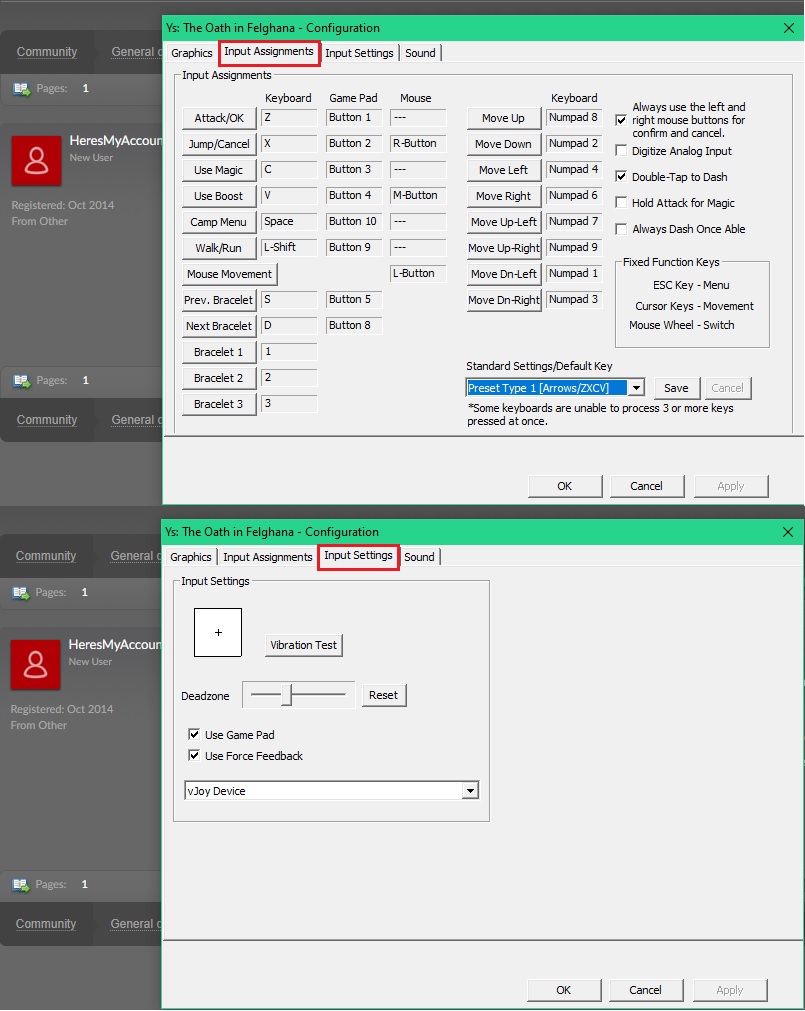Viewport: 805px width, 1011px height.
Task: Click the Move Left button
Action: [504, 170]
